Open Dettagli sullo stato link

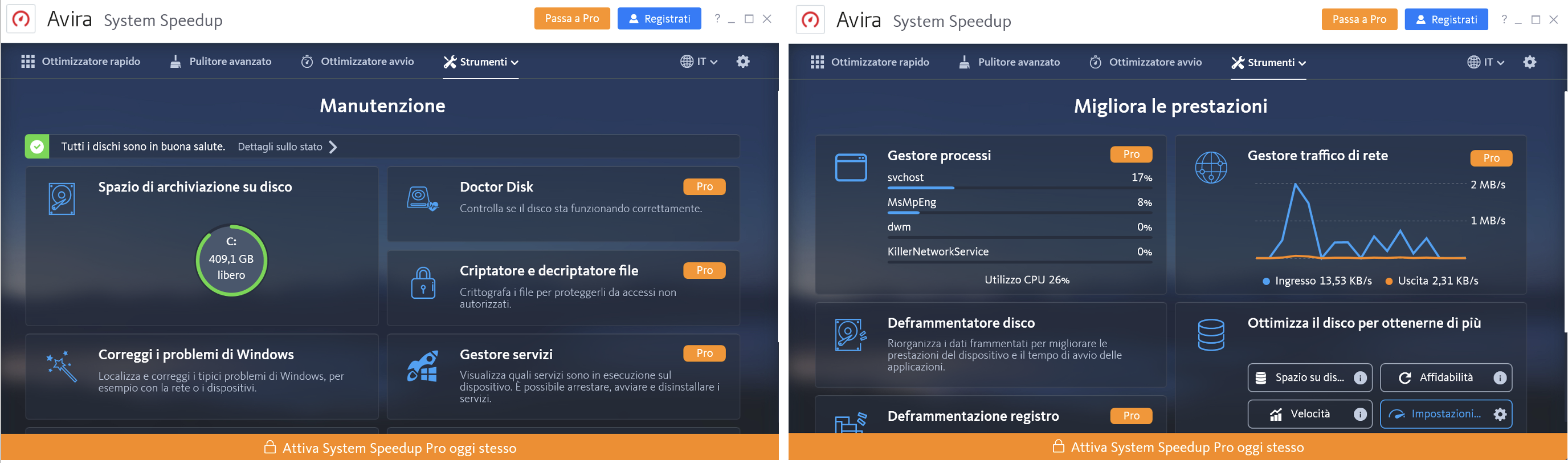[280, 147]
